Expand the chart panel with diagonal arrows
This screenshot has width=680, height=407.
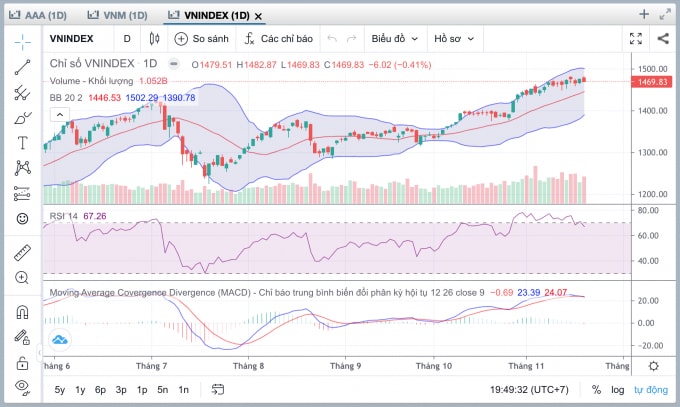[665, 14]
